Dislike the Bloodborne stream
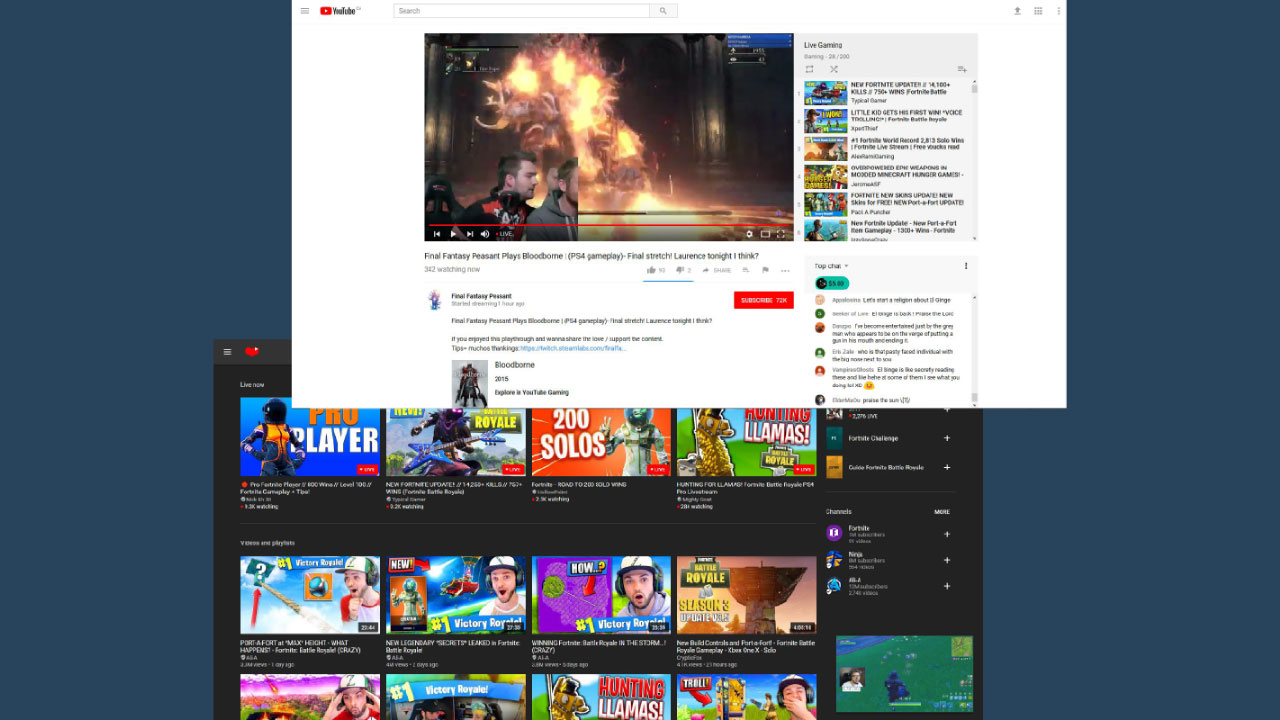 684,270
